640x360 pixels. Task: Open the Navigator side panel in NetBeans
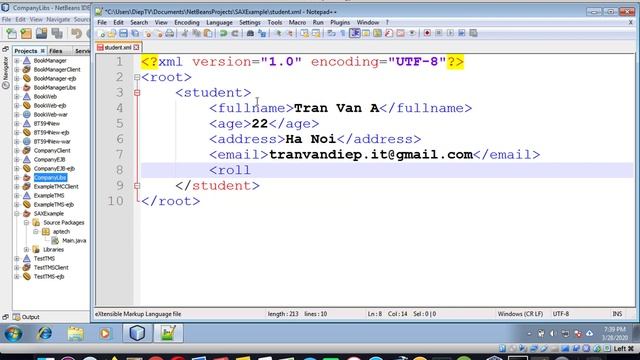[5, 72]
